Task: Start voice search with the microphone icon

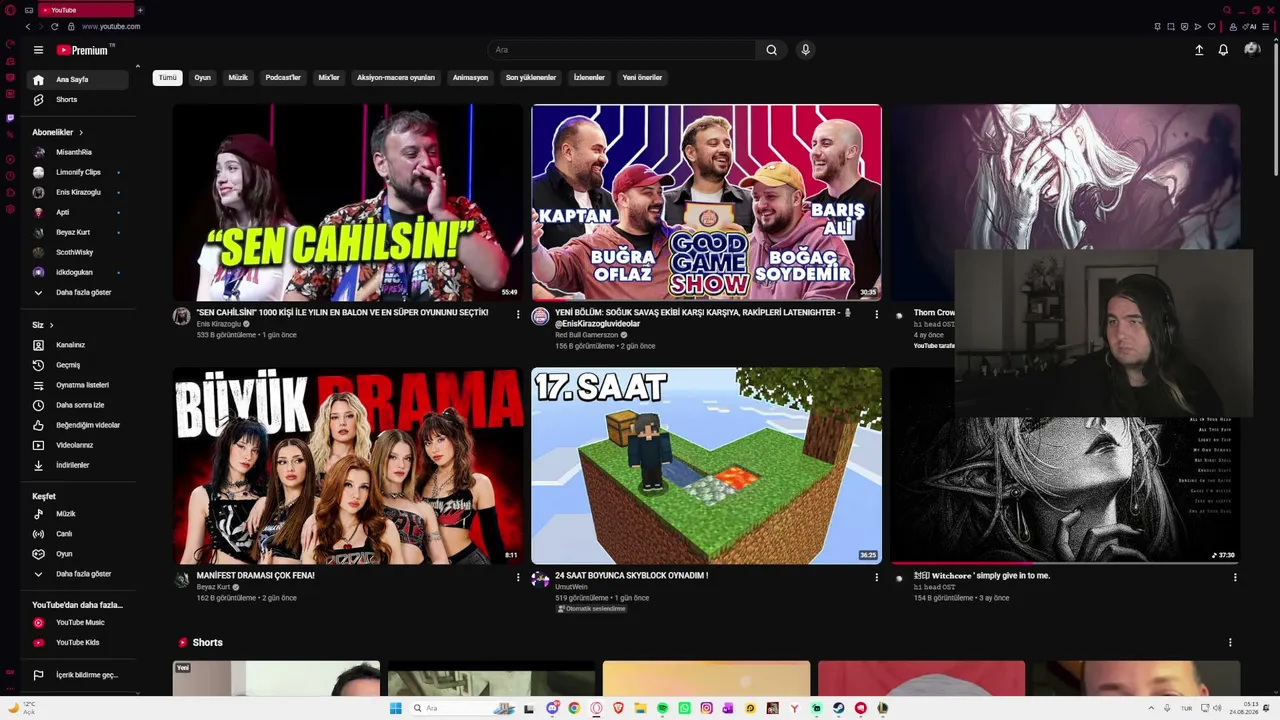Action: pos(805,50)
